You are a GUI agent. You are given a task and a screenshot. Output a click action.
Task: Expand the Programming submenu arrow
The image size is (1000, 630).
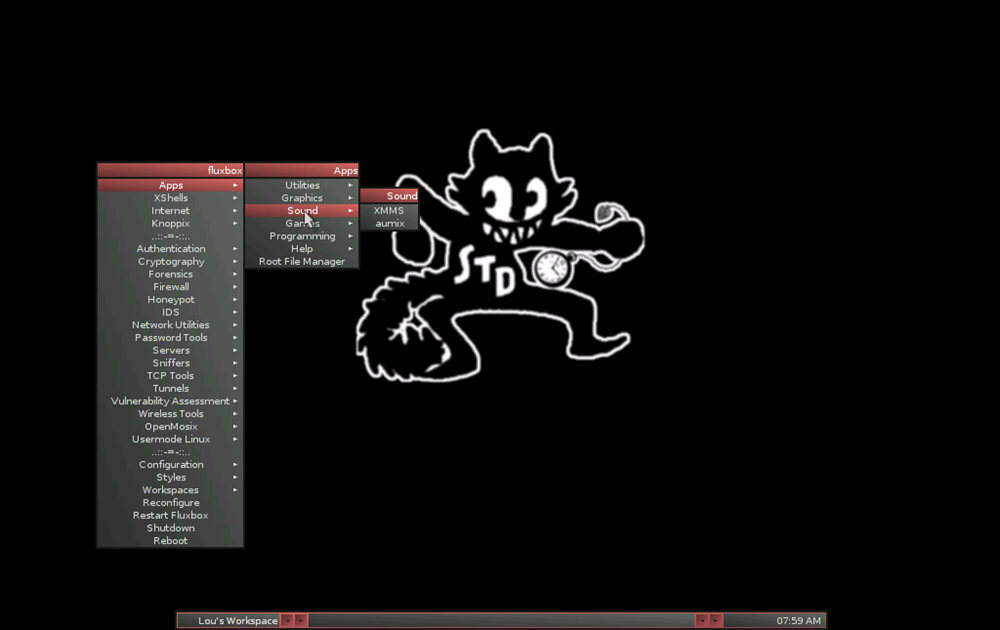[x=350, y=236]
